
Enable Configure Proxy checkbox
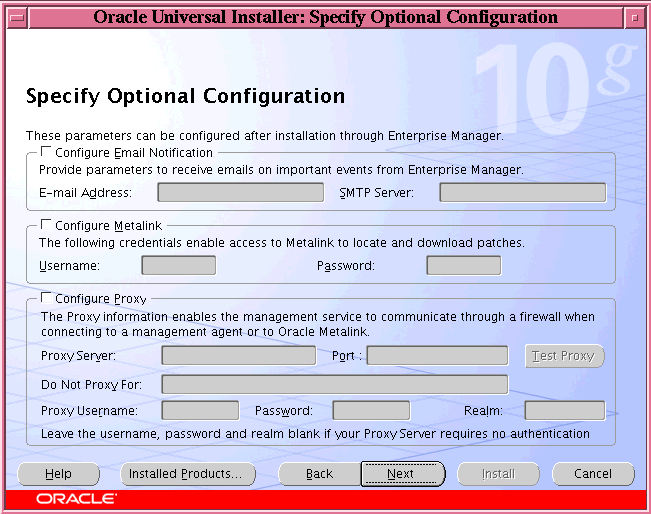[46, 298]
